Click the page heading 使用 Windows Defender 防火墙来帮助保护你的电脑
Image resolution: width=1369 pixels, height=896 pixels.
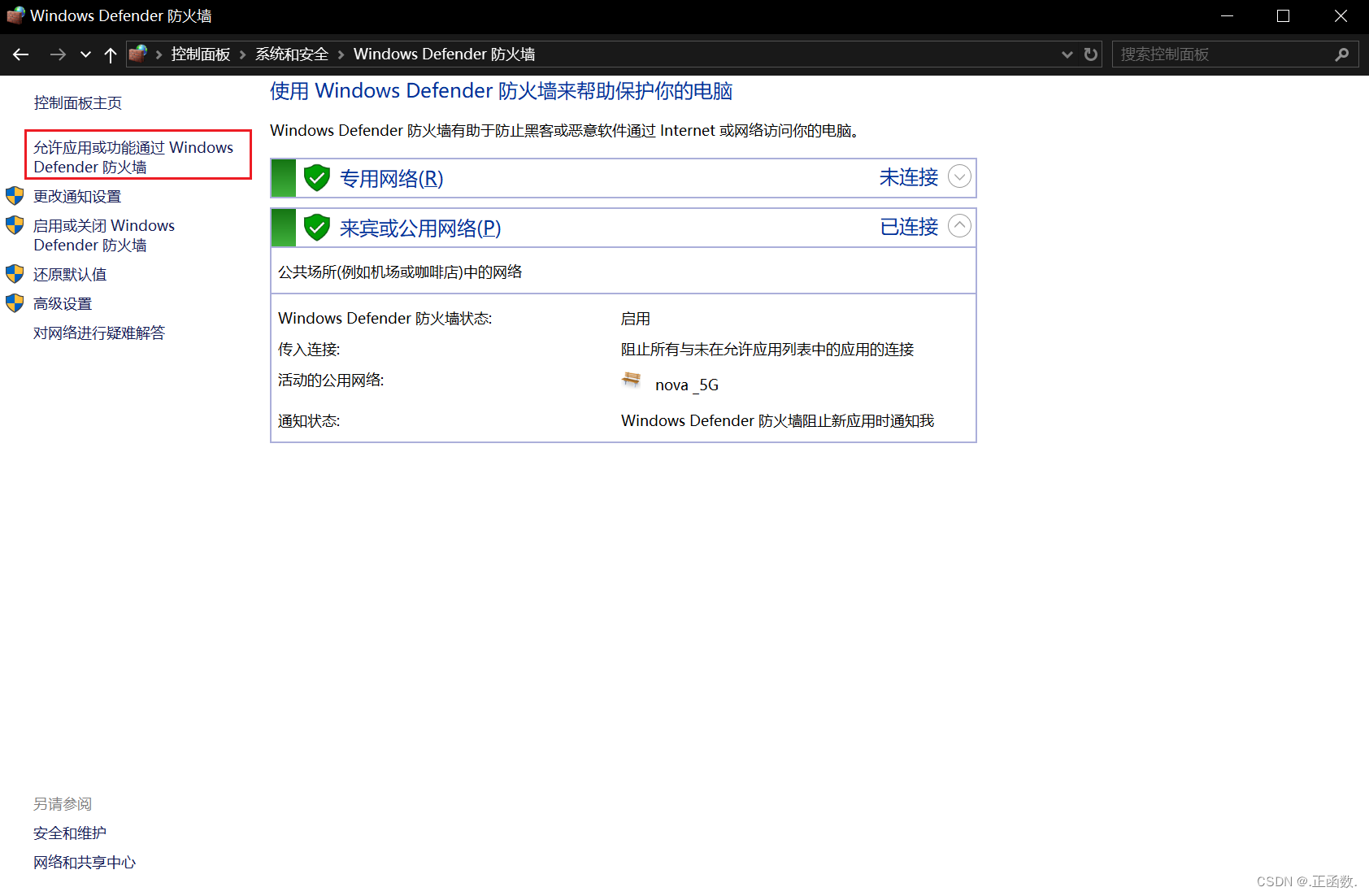coord(502,91)
